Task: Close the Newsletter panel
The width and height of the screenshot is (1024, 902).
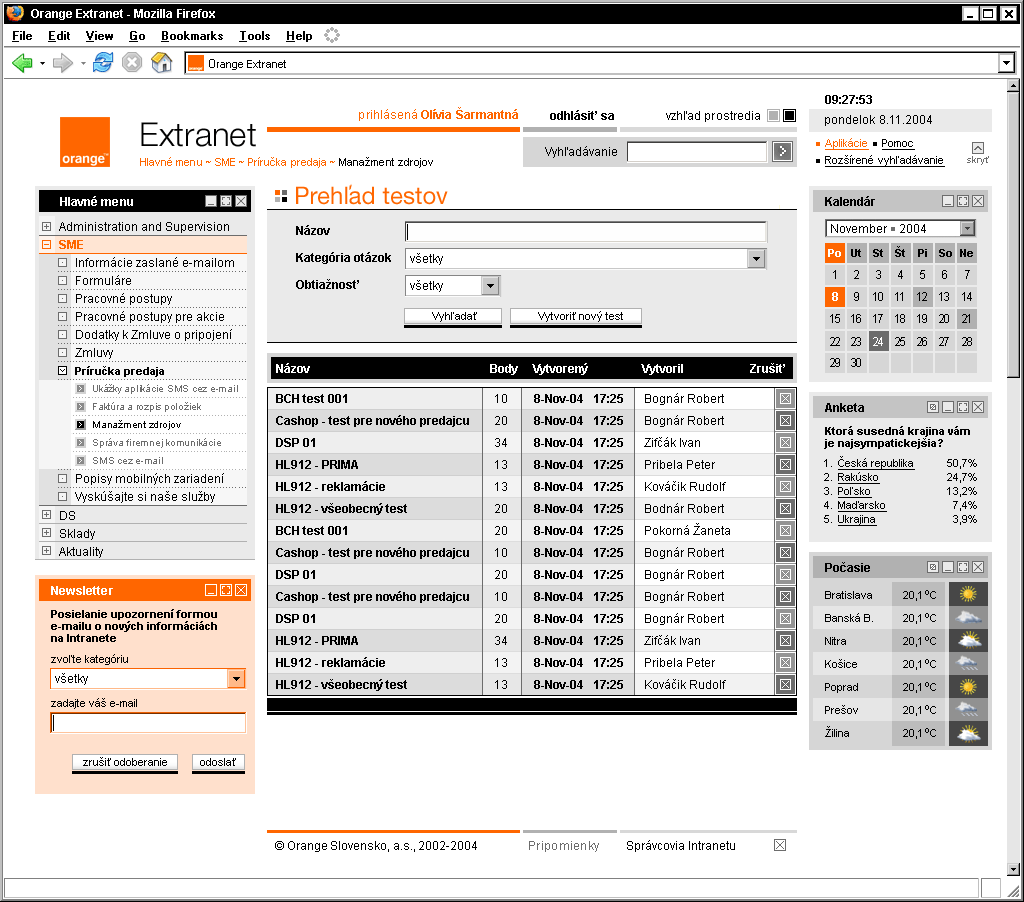Action: click(241, 590)
